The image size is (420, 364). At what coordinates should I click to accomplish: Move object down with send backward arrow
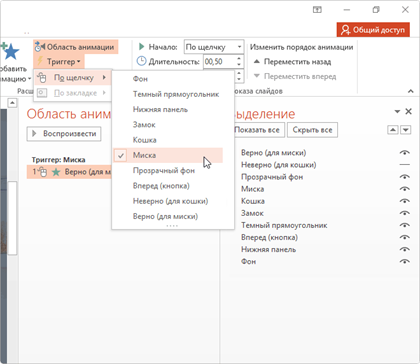click(x=405, y=130)
